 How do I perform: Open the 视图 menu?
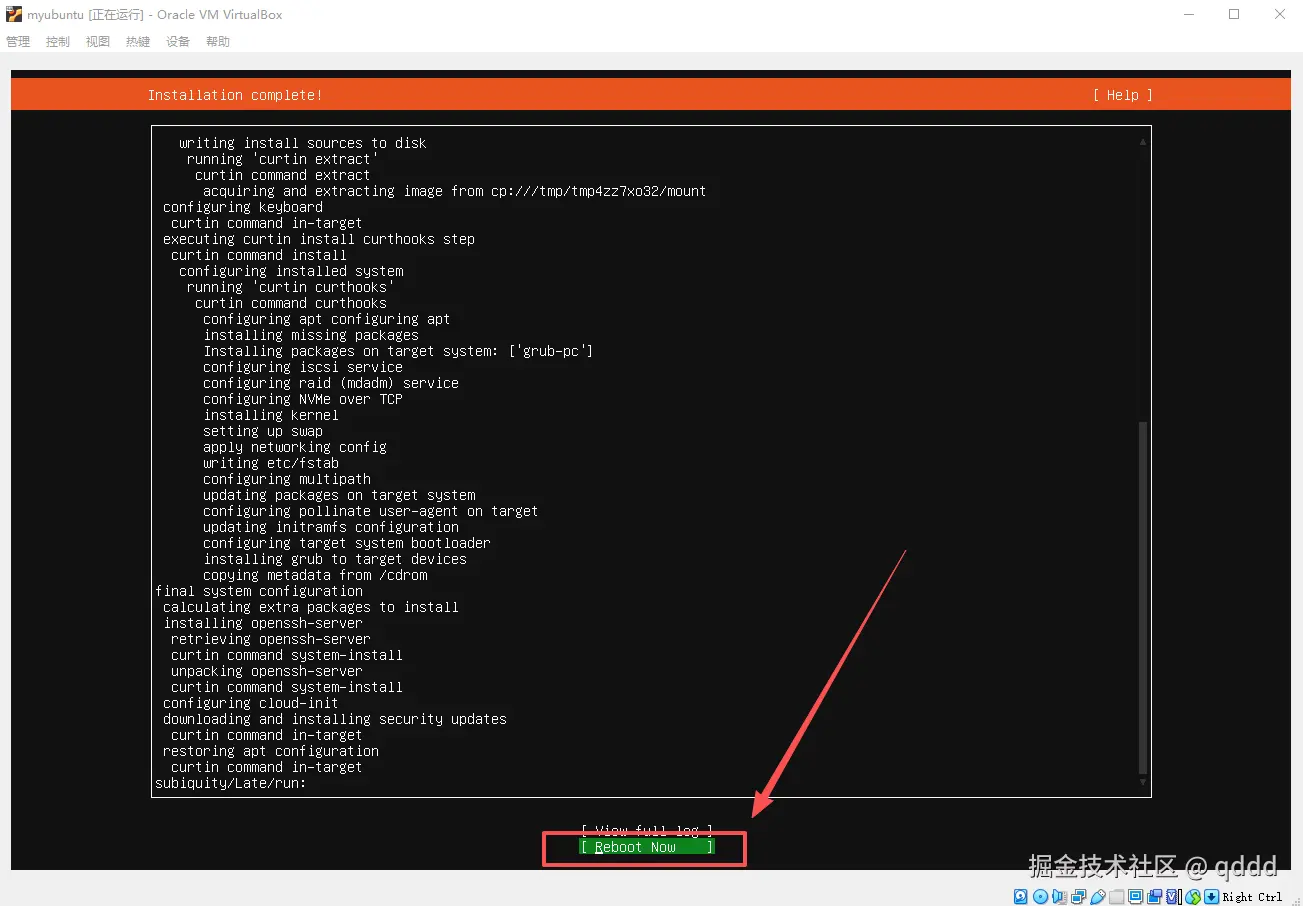(x=98, y=42)
